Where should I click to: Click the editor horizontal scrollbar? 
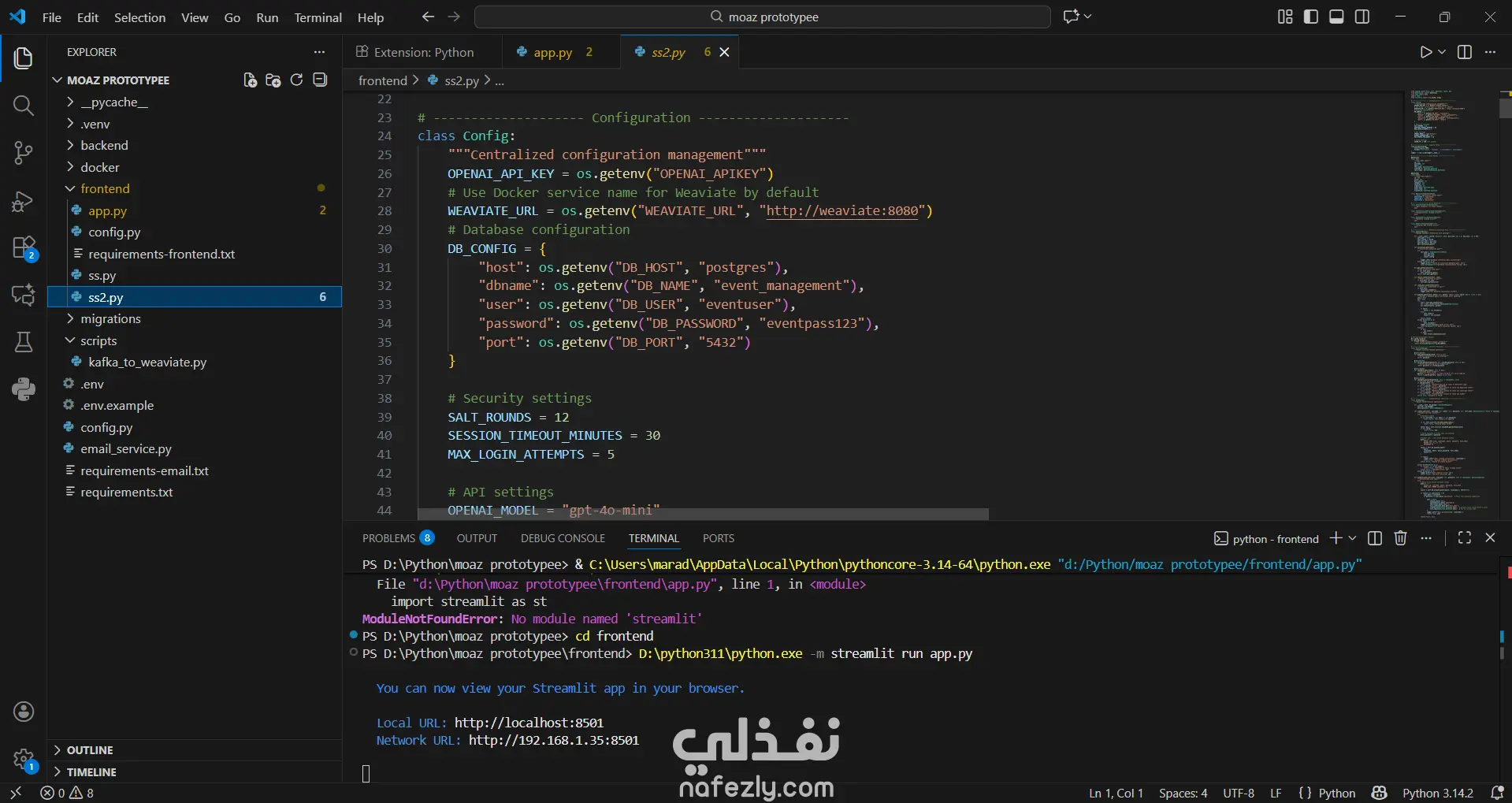703,515
